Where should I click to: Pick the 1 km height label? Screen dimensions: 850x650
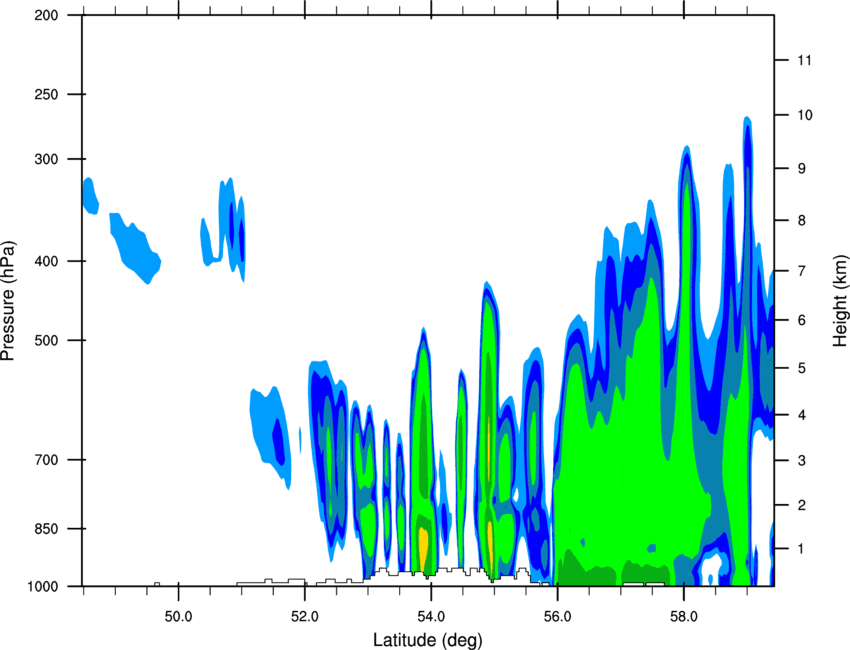tap(801, 549)
